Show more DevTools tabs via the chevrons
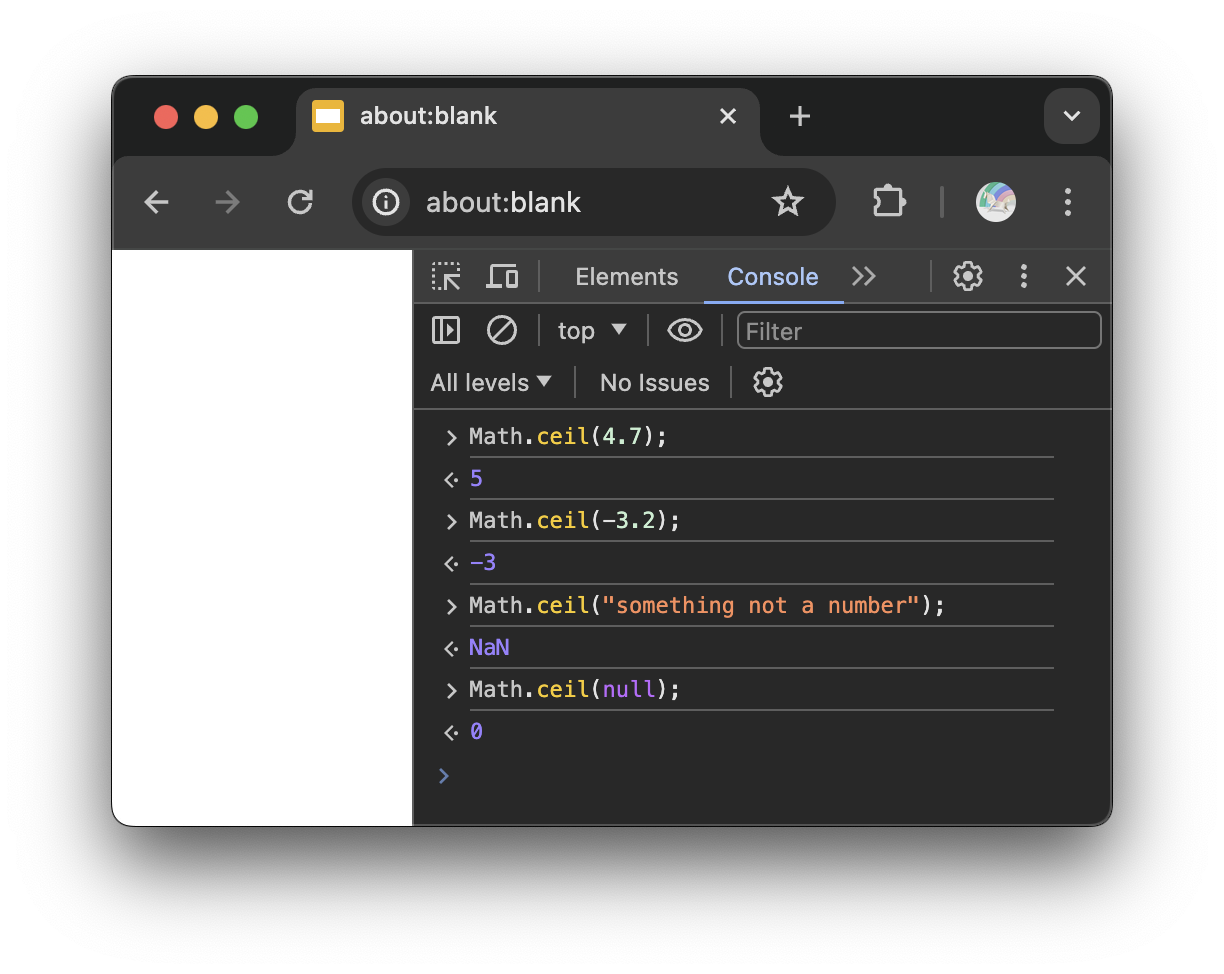 tap(864, 277)
